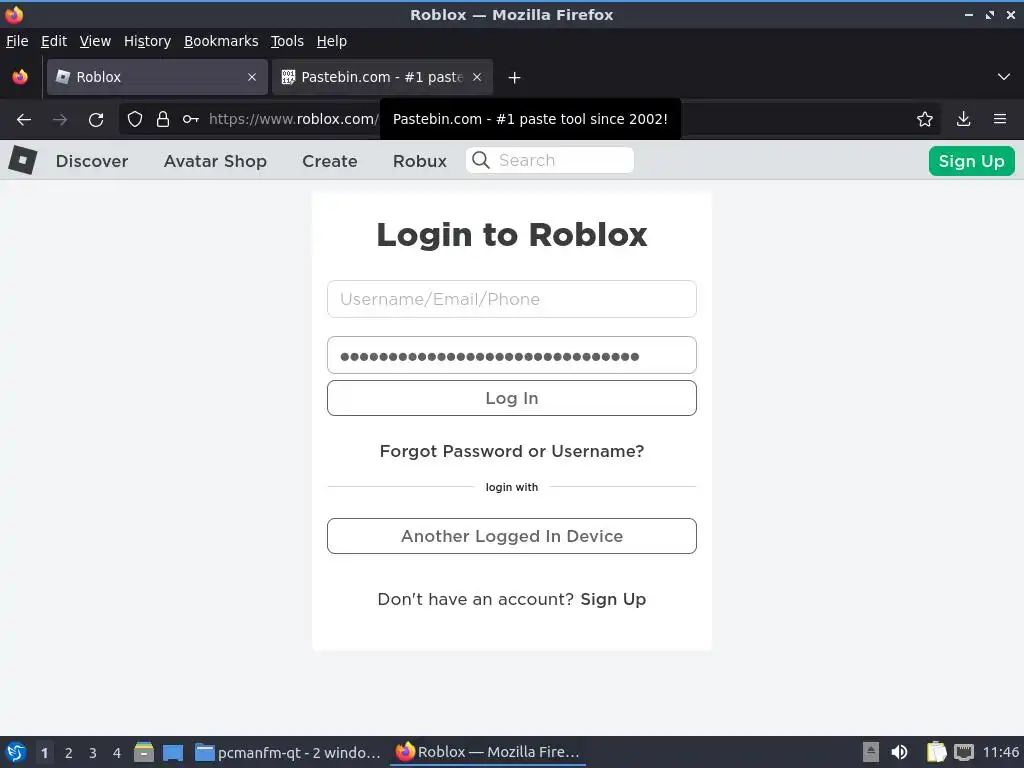The height and width of the screenshot is (768, 1024).
Task: Open the Edit menu
Action: [x=54, y=41]
